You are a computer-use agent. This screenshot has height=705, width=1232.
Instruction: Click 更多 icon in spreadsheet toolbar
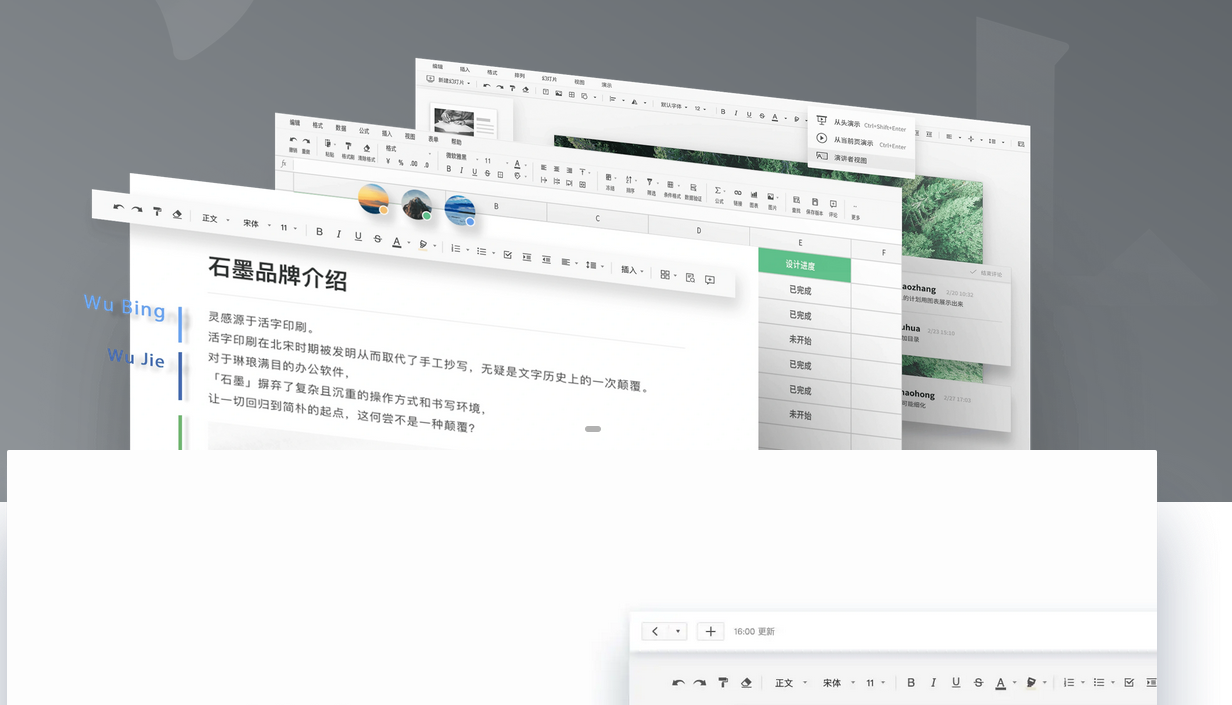(x=855, y=208)
